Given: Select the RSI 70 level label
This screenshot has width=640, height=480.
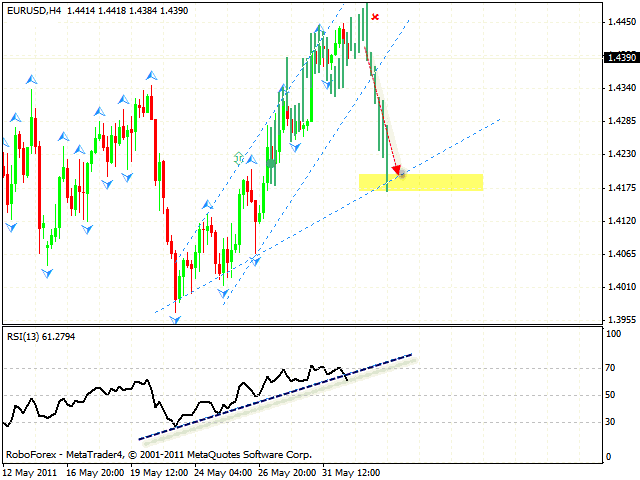Looking at the screenshot, I should [x=610, y=368].
